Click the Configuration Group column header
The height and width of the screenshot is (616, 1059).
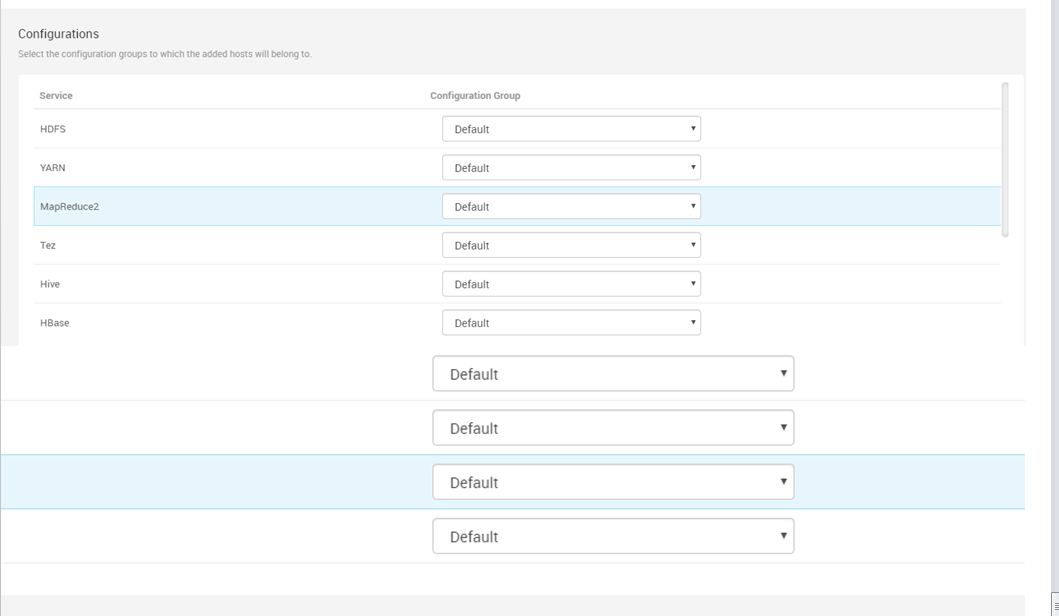pos(475,96)
